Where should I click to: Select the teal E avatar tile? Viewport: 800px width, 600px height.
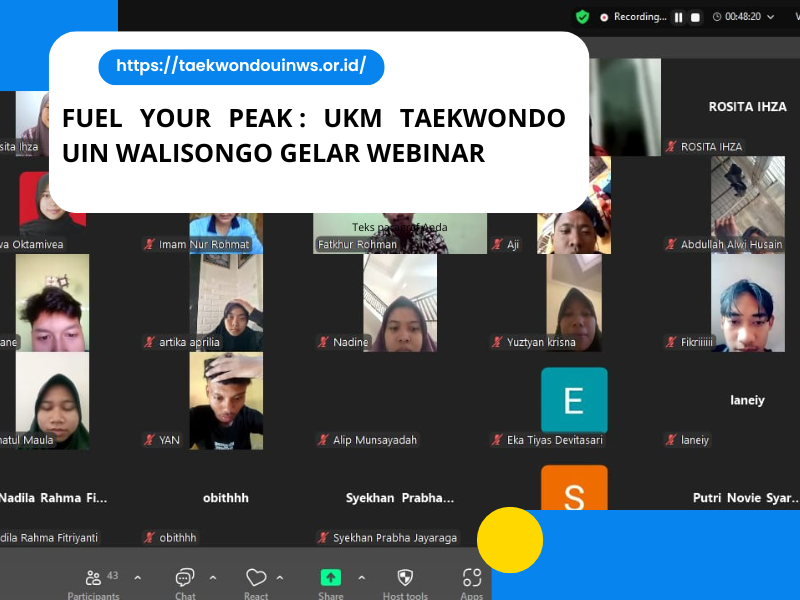[574, 400]
